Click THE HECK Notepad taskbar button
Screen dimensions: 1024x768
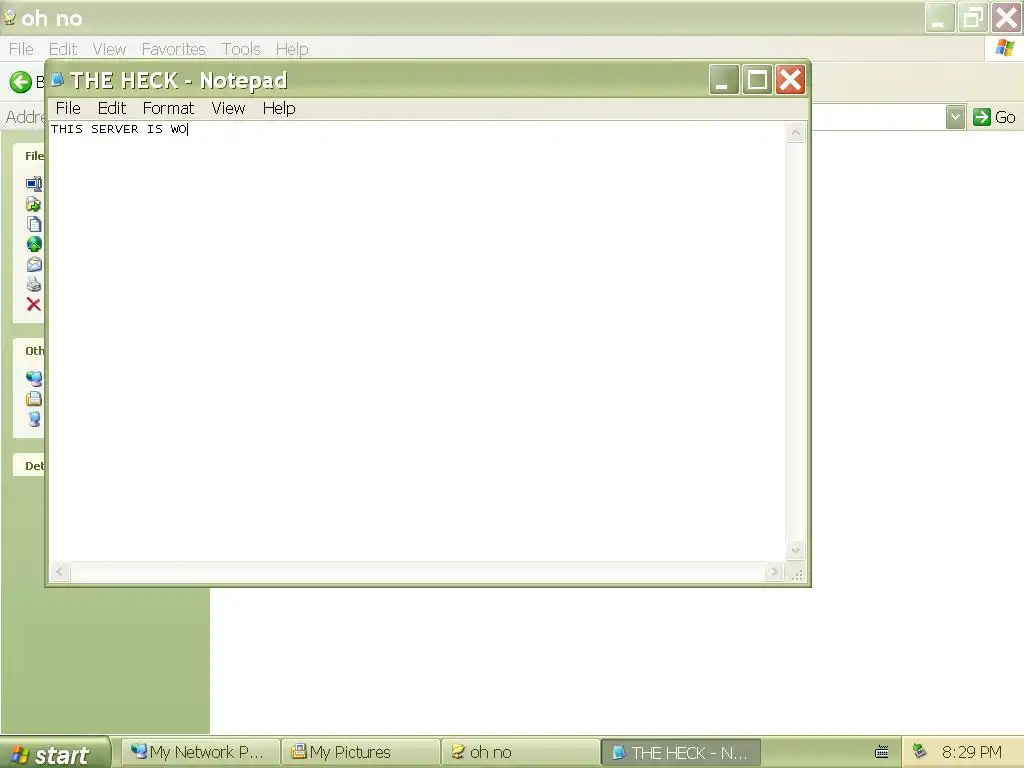680,752
